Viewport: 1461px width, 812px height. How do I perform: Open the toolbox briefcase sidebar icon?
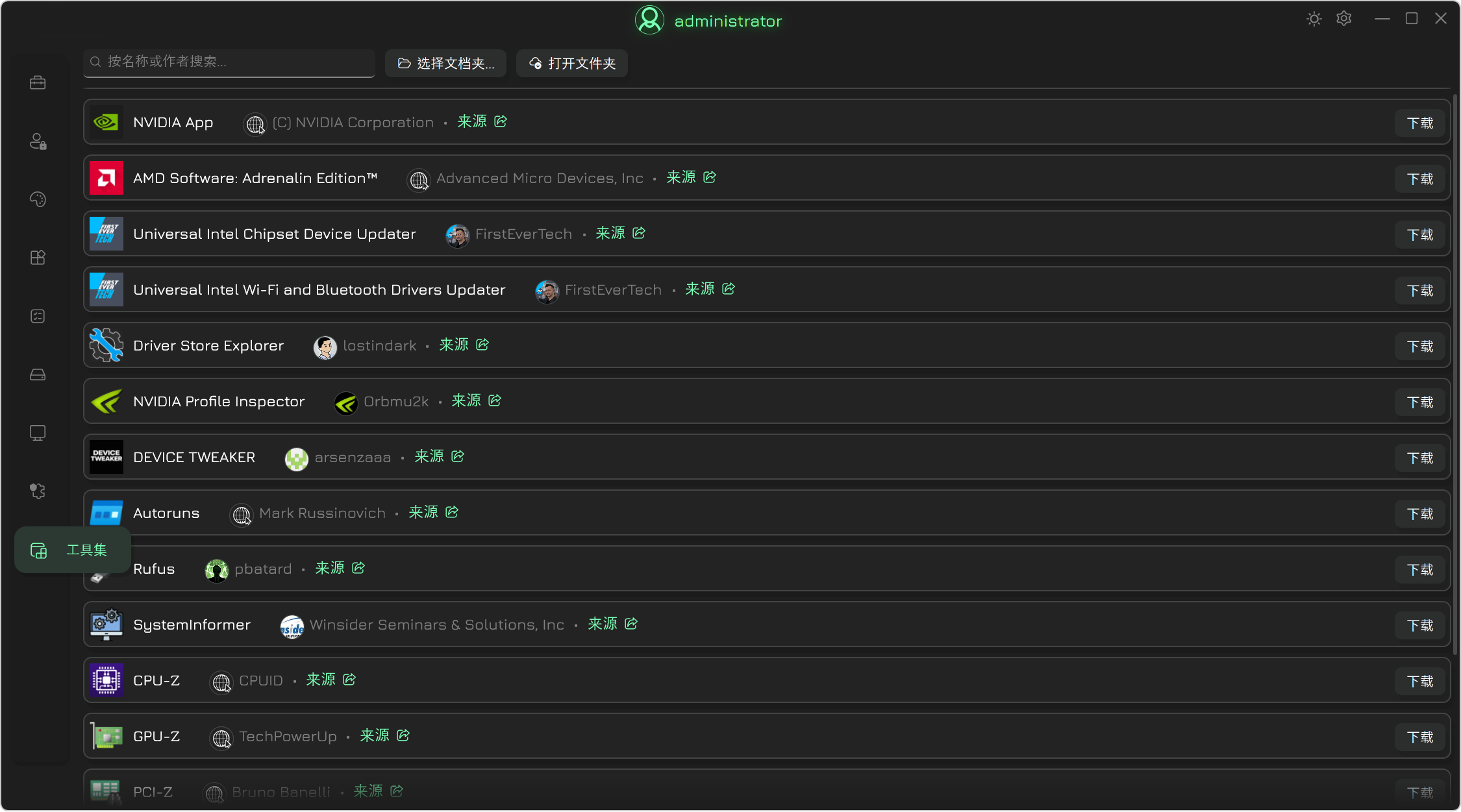click(x=38, y=82)
